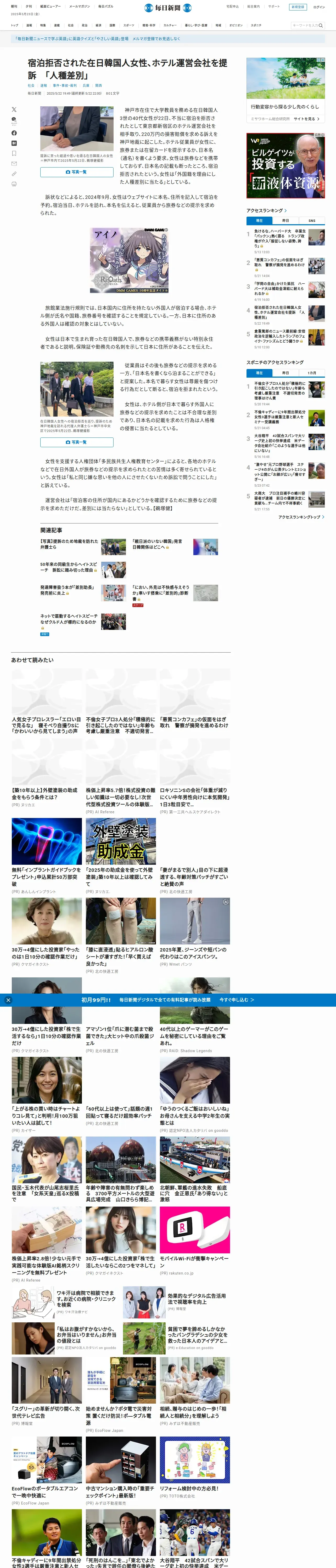Open photo of woman speaking at desk
This screenshot has width=336, height=1568.
coord(77,129)
